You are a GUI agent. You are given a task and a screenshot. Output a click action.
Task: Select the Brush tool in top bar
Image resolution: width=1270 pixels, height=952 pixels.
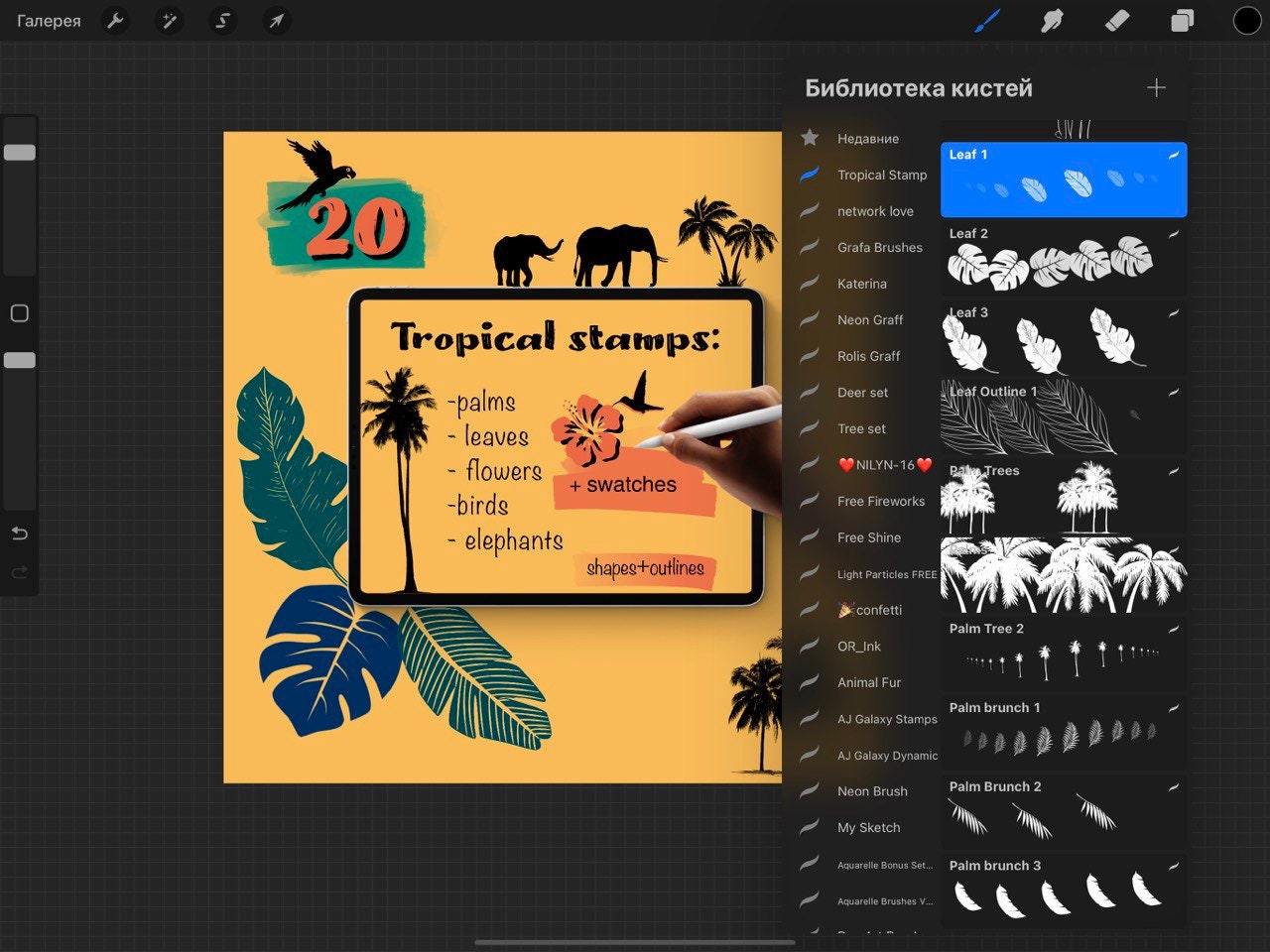pos(987,20)
